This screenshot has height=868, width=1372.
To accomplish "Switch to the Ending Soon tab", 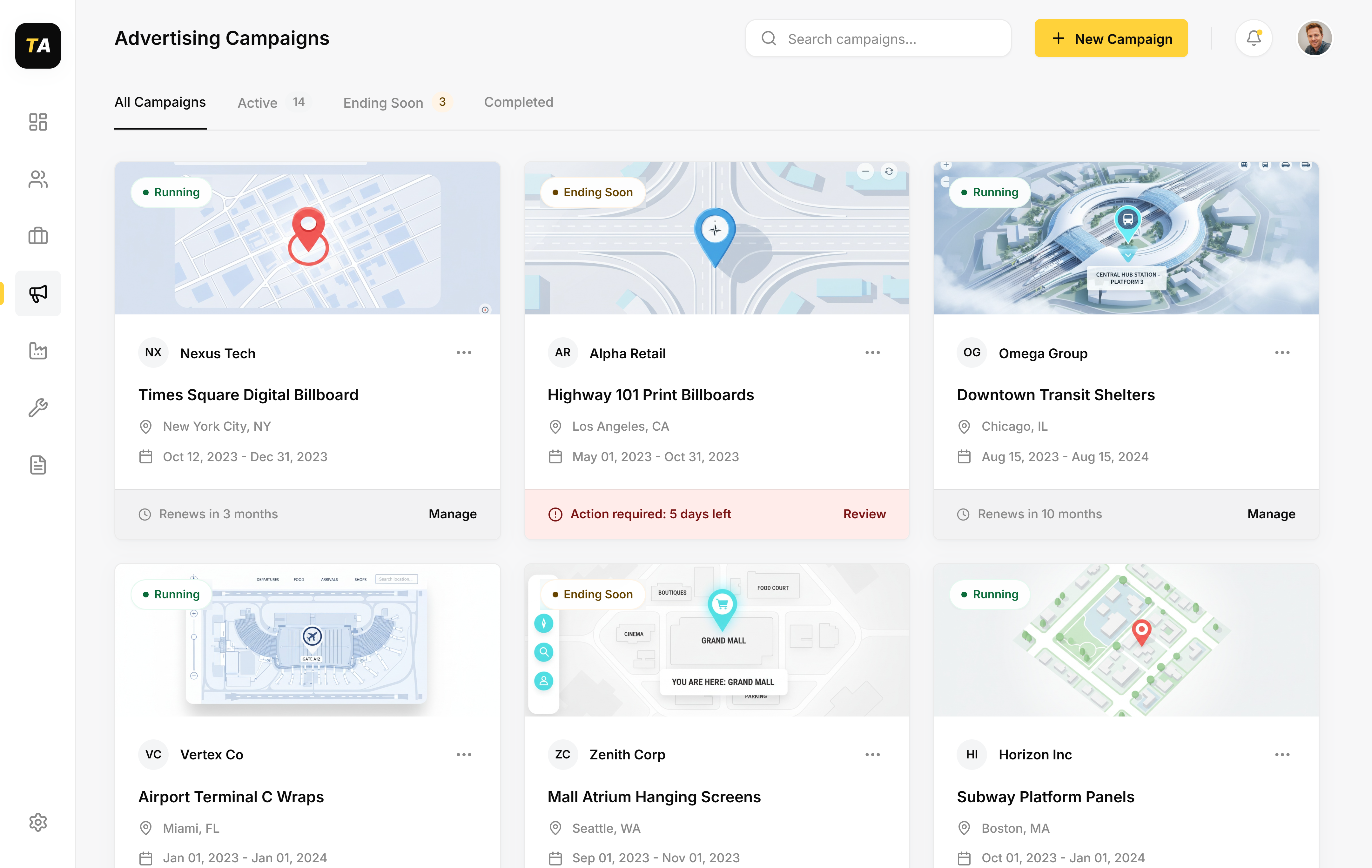I will click(x=383, y=103).
